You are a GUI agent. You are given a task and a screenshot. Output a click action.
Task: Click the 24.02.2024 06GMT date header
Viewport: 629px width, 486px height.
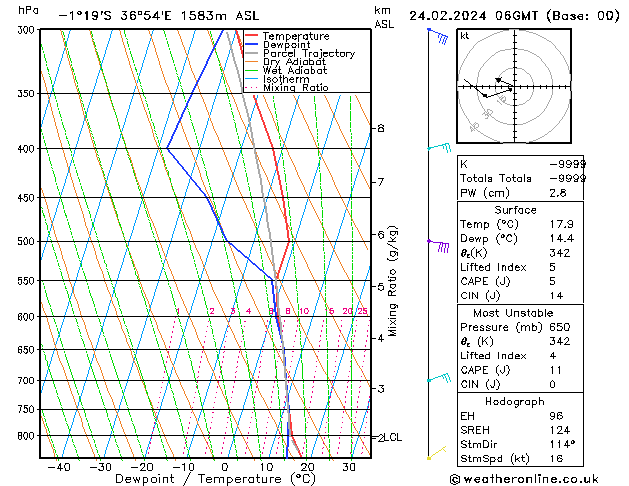[x=510, y=16]
